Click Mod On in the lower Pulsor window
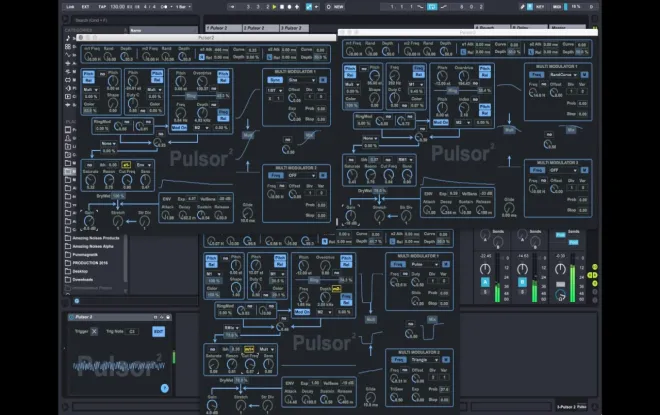660x415 pixels. [x=302, y=312]
